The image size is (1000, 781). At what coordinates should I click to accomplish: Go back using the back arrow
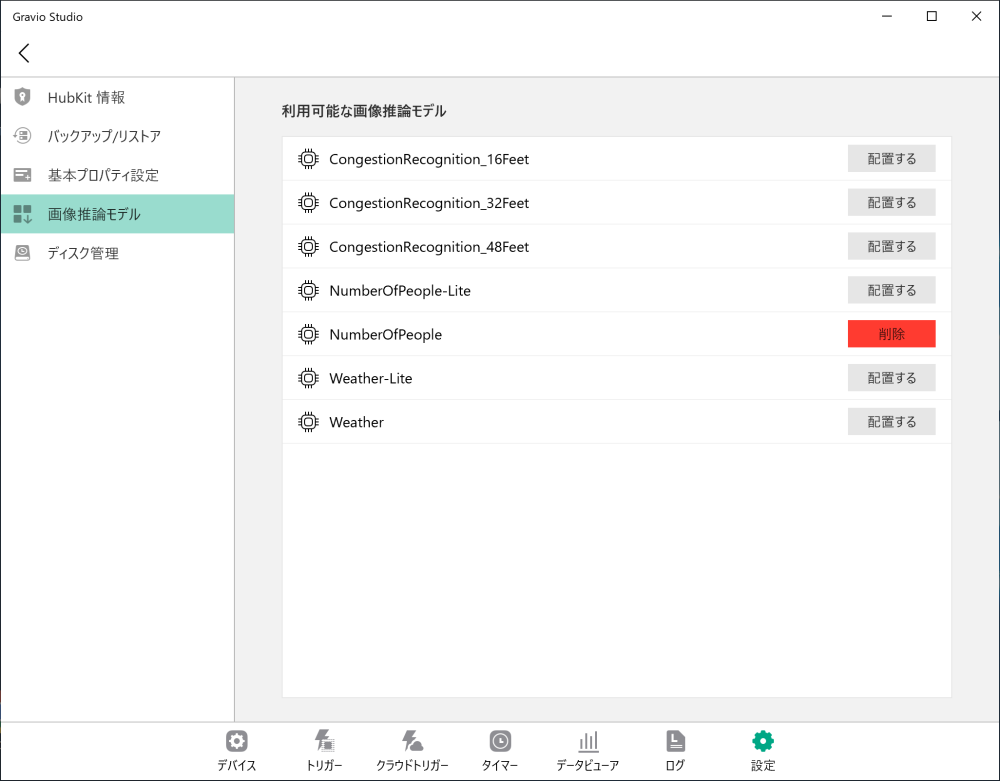tap(24, 53)
